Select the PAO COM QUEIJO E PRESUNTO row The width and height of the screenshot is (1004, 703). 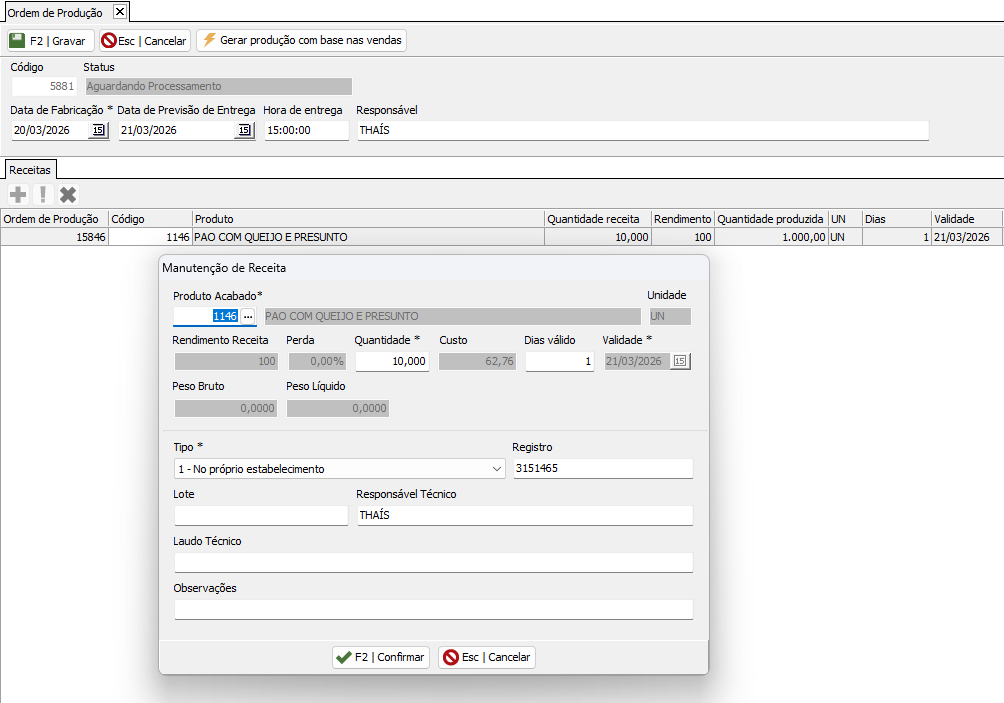[x=368, y=237]
